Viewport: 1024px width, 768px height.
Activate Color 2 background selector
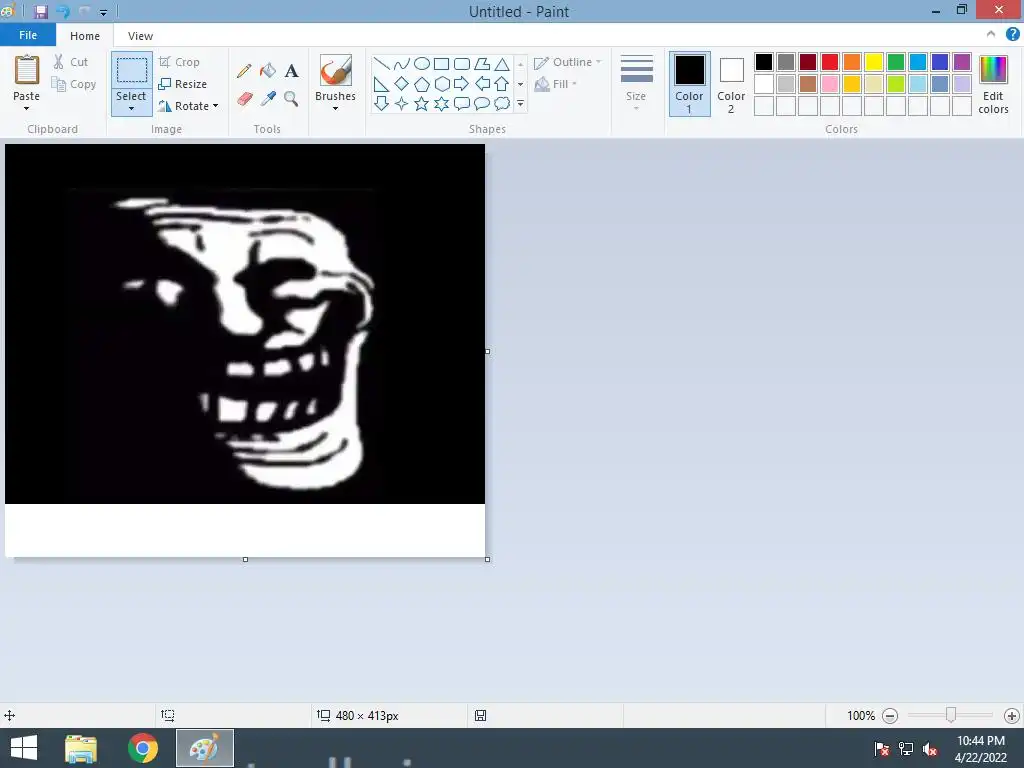pyautogui.click(x=731, y=84)
